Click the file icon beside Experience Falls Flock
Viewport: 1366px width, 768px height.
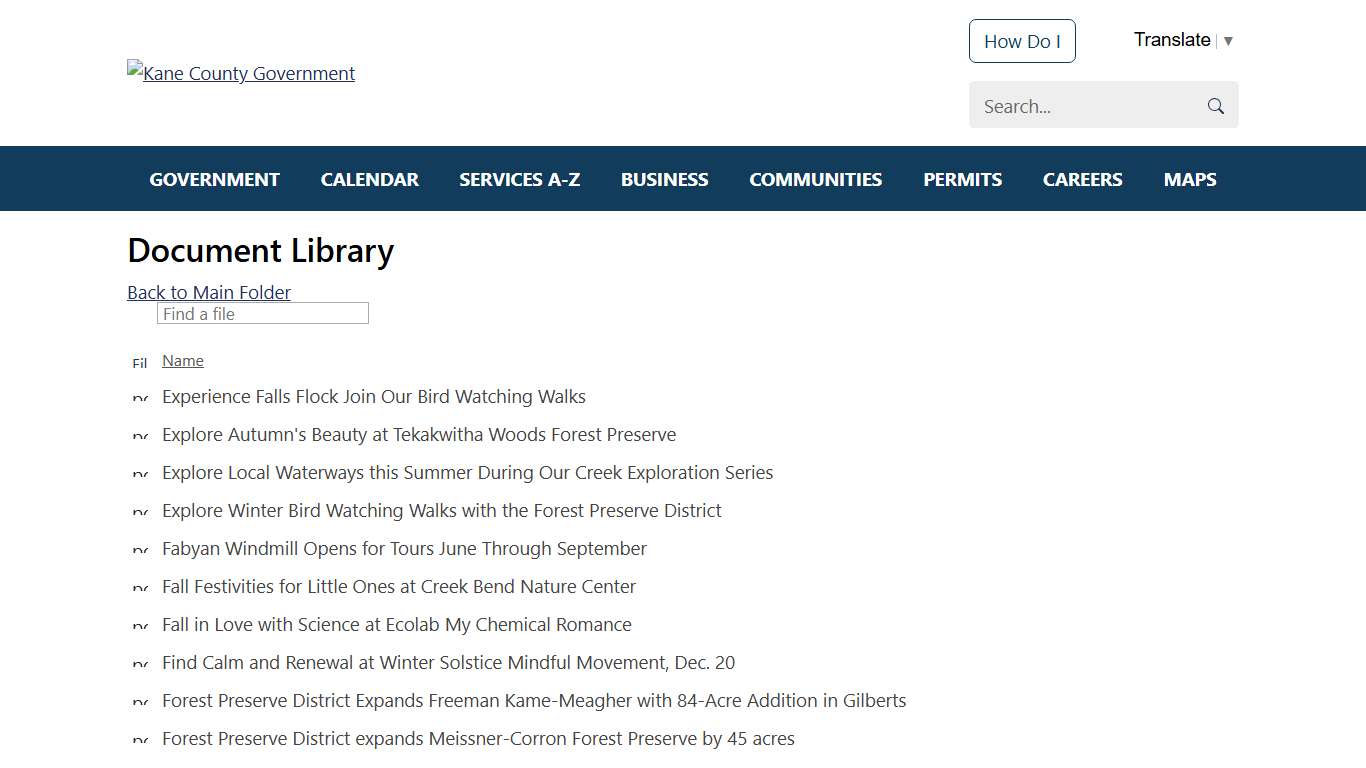coord(140,397)
